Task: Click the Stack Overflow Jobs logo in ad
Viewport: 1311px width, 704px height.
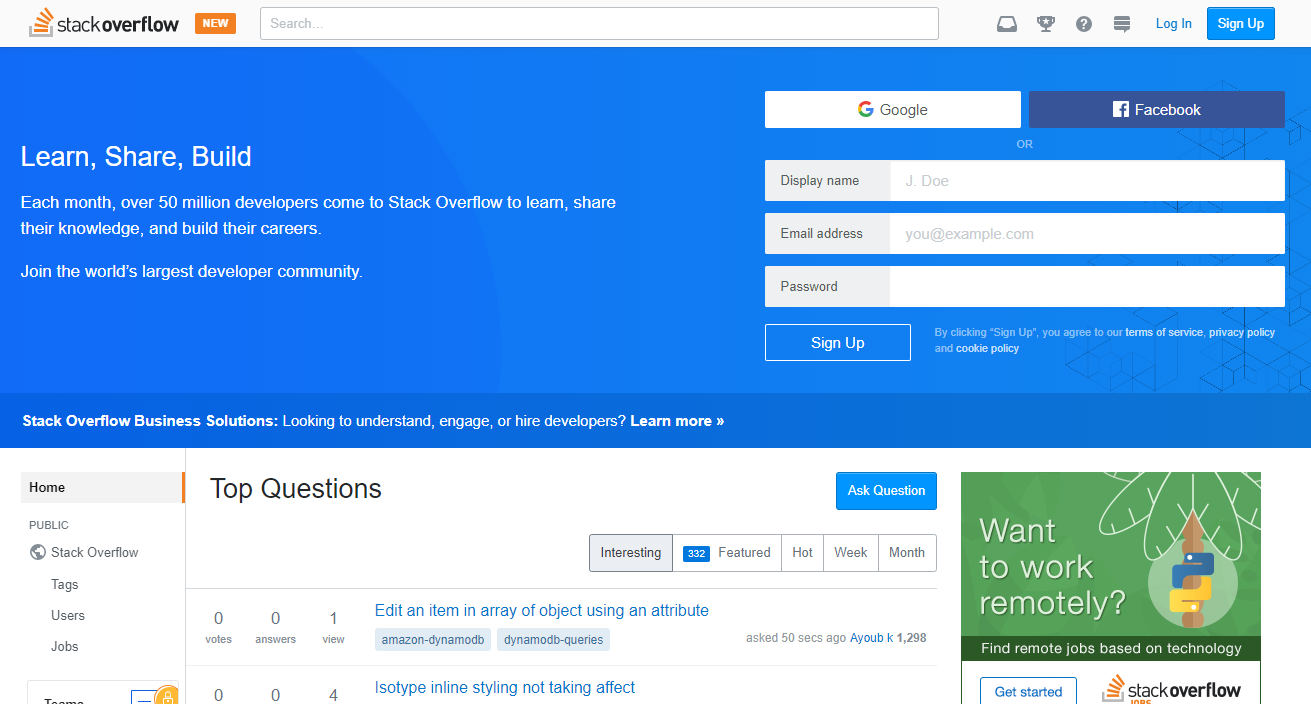Action: click(1171, 690)
